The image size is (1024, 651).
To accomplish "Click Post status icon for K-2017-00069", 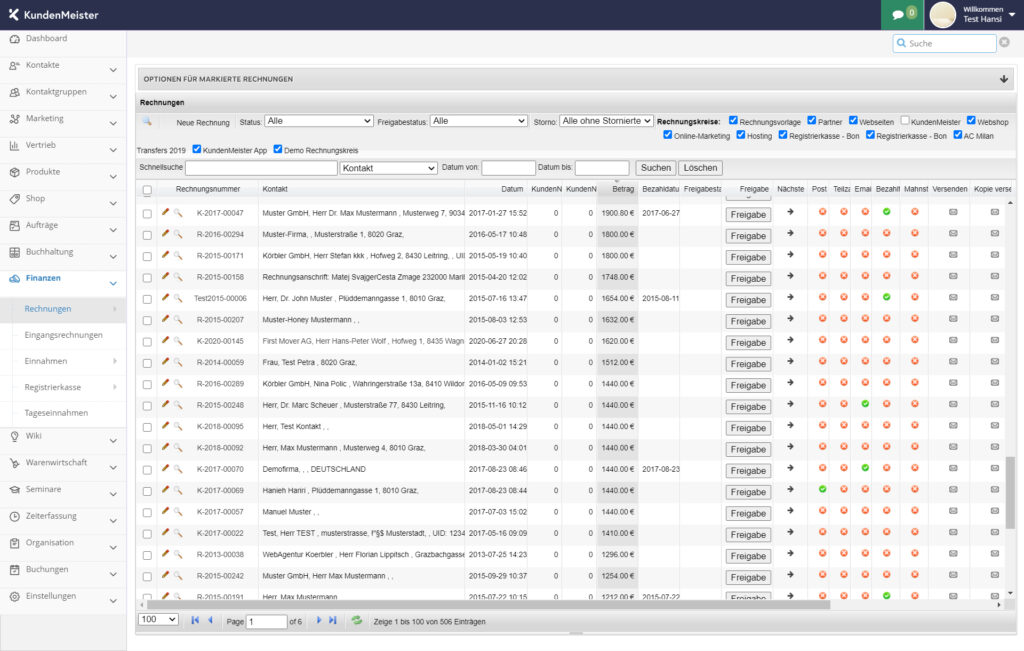I will point(822,489).
